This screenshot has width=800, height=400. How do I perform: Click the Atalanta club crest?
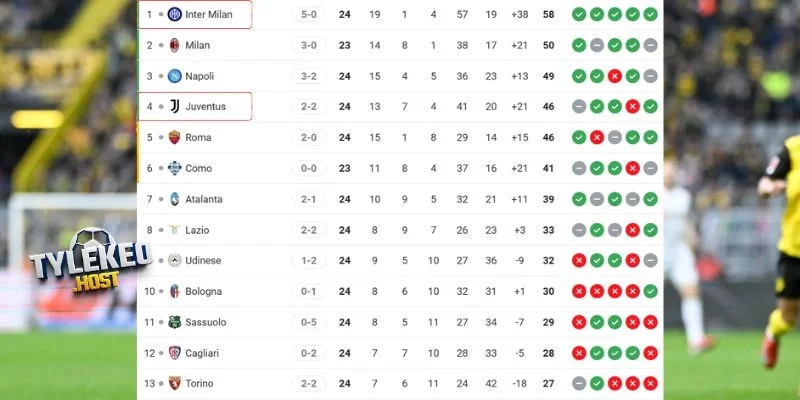174,199
